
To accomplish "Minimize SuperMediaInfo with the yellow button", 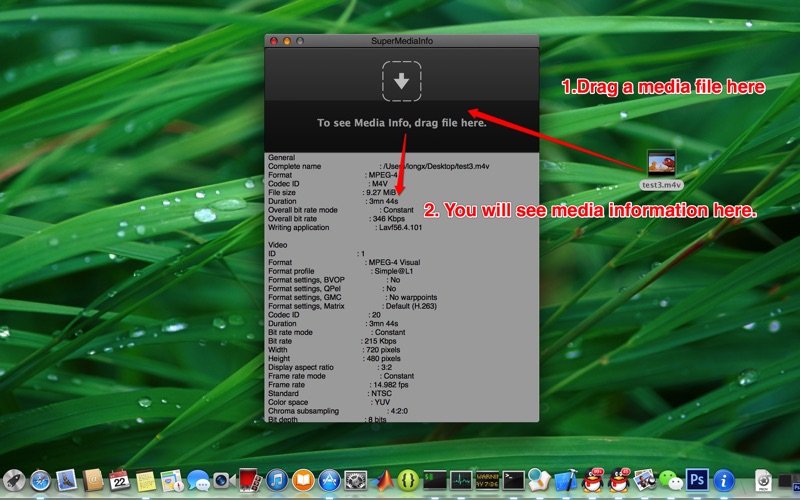I will 287,41.
